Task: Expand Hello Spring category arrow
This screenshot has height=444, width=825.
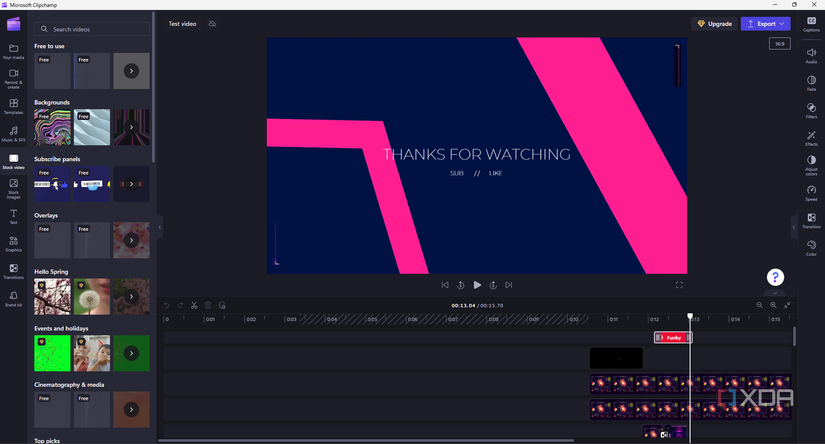Action: [132, 297]
